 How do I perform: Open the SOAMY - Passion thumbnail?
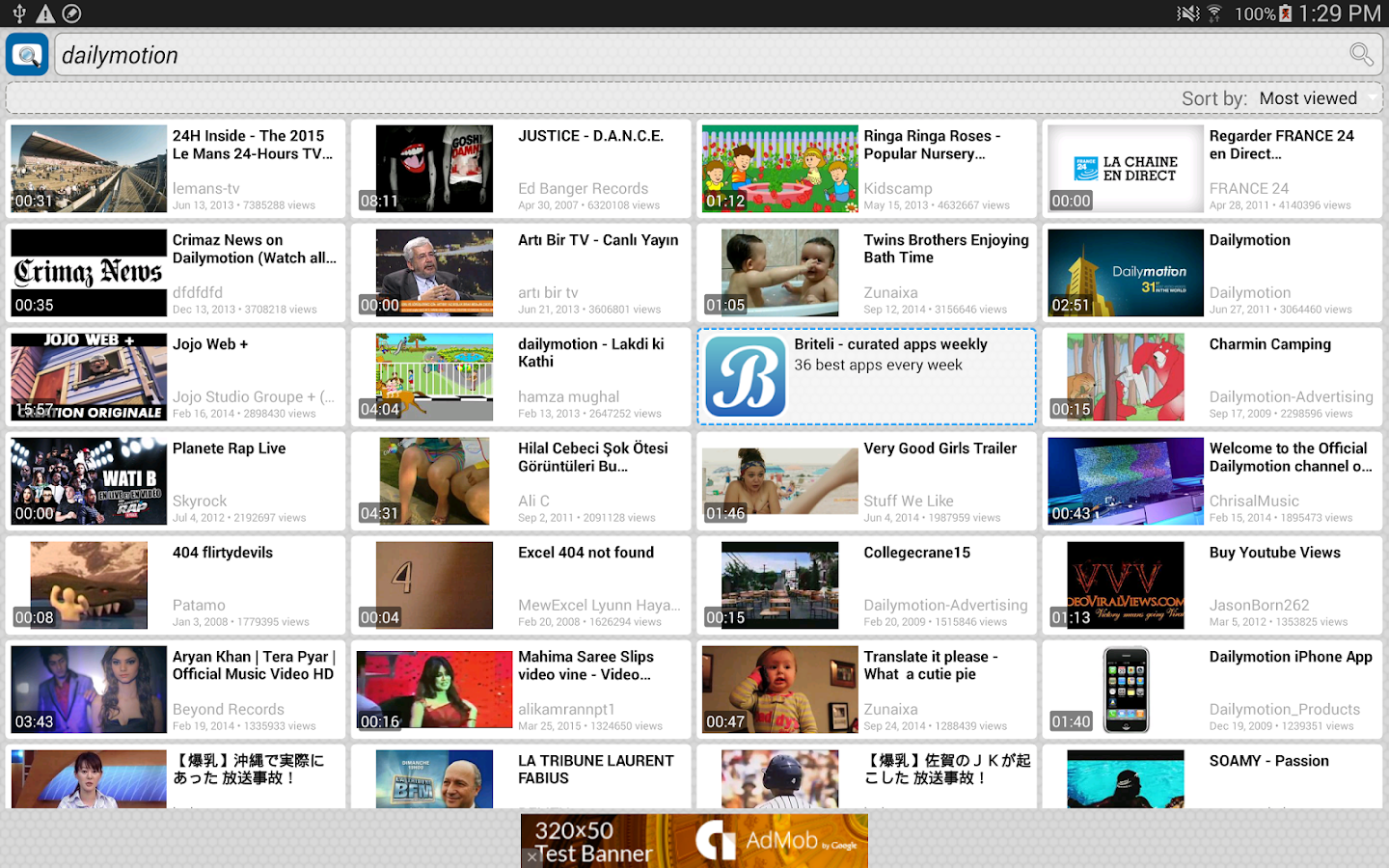coord(1126,779)
